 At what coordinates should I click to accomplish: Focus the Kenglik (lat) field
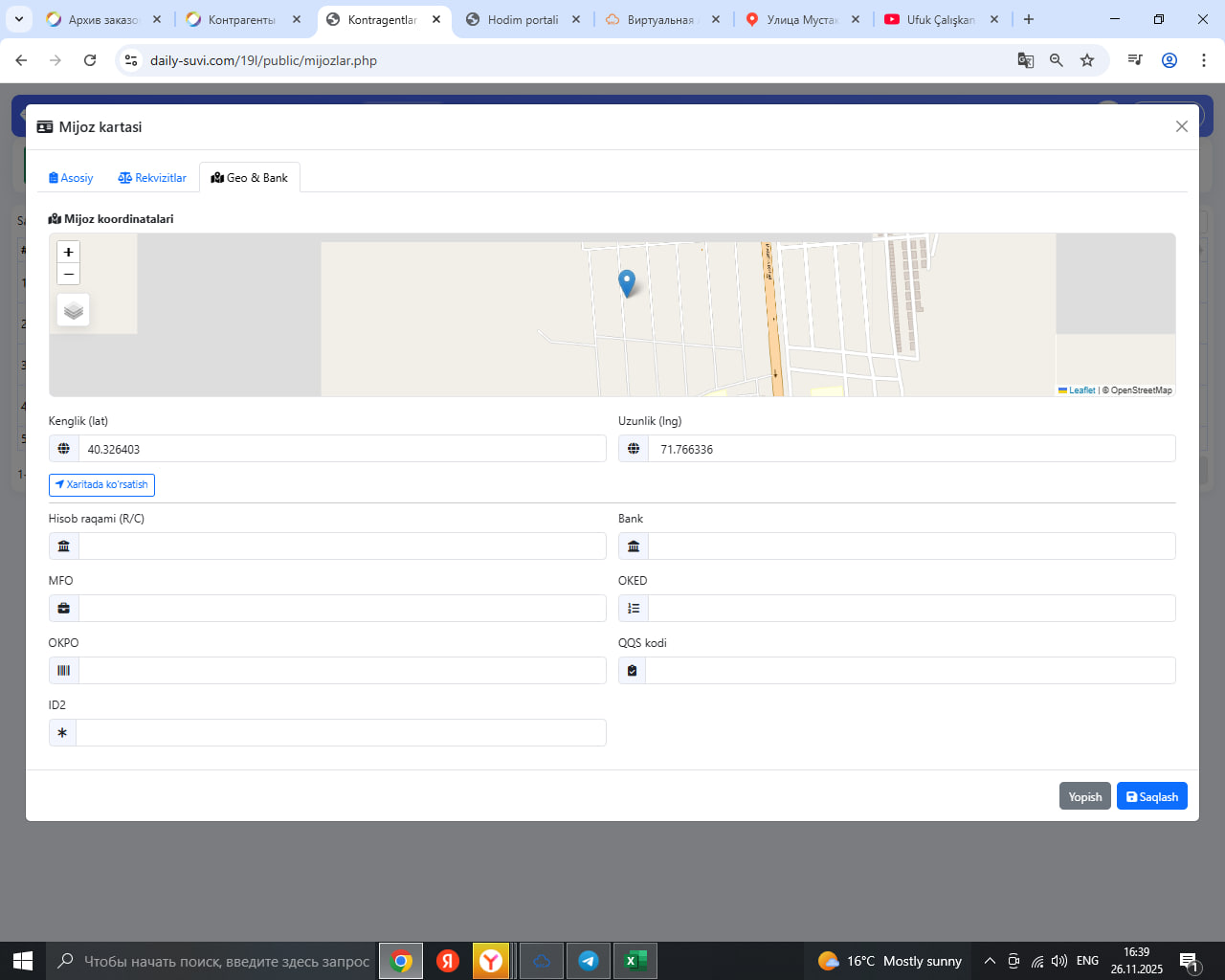click(x=341, y=449)
